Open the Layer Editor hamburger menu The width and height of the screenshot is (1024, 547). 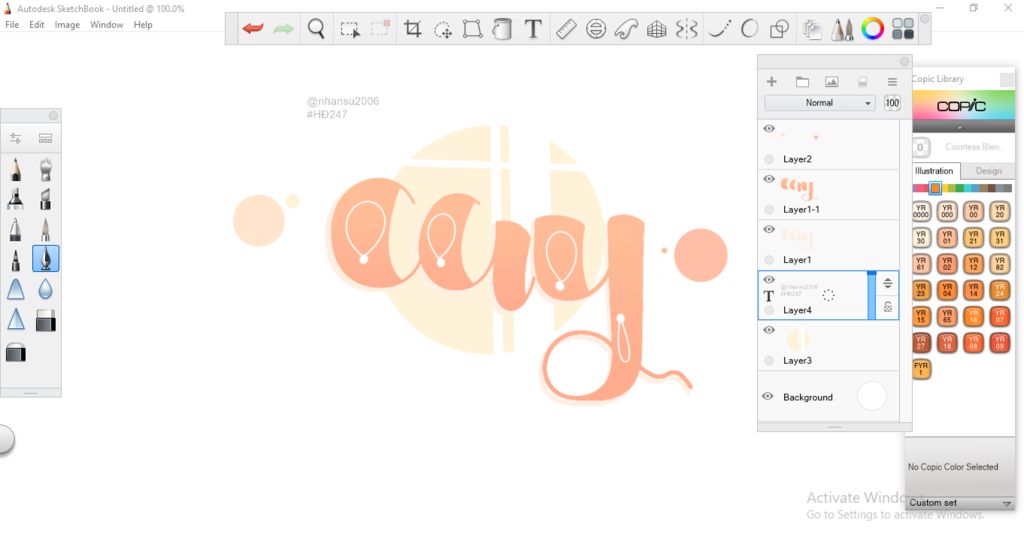point(892,82)
